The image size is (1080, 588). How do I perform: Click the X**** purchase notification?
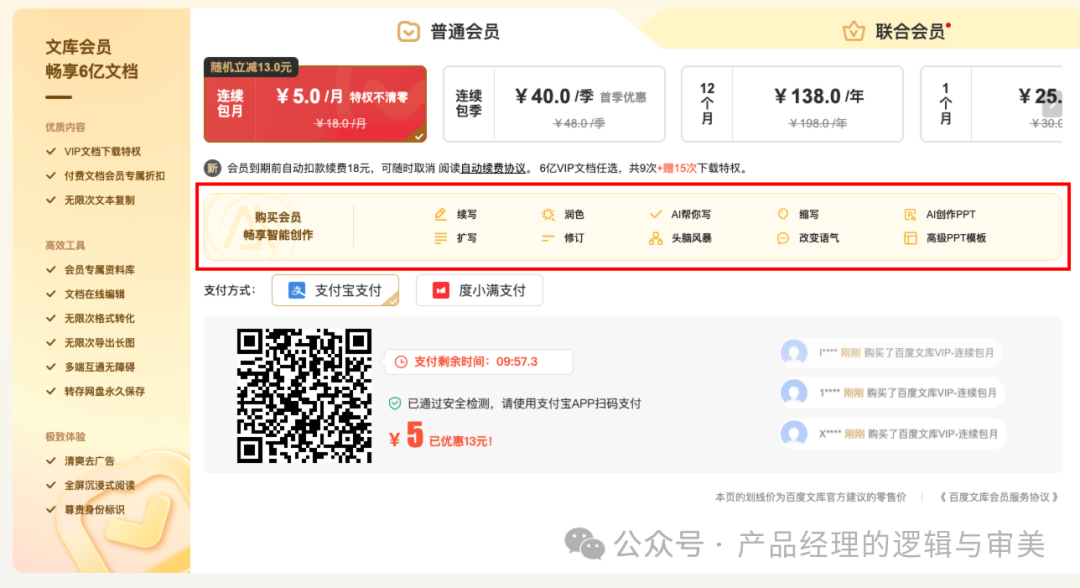point(891,434)
